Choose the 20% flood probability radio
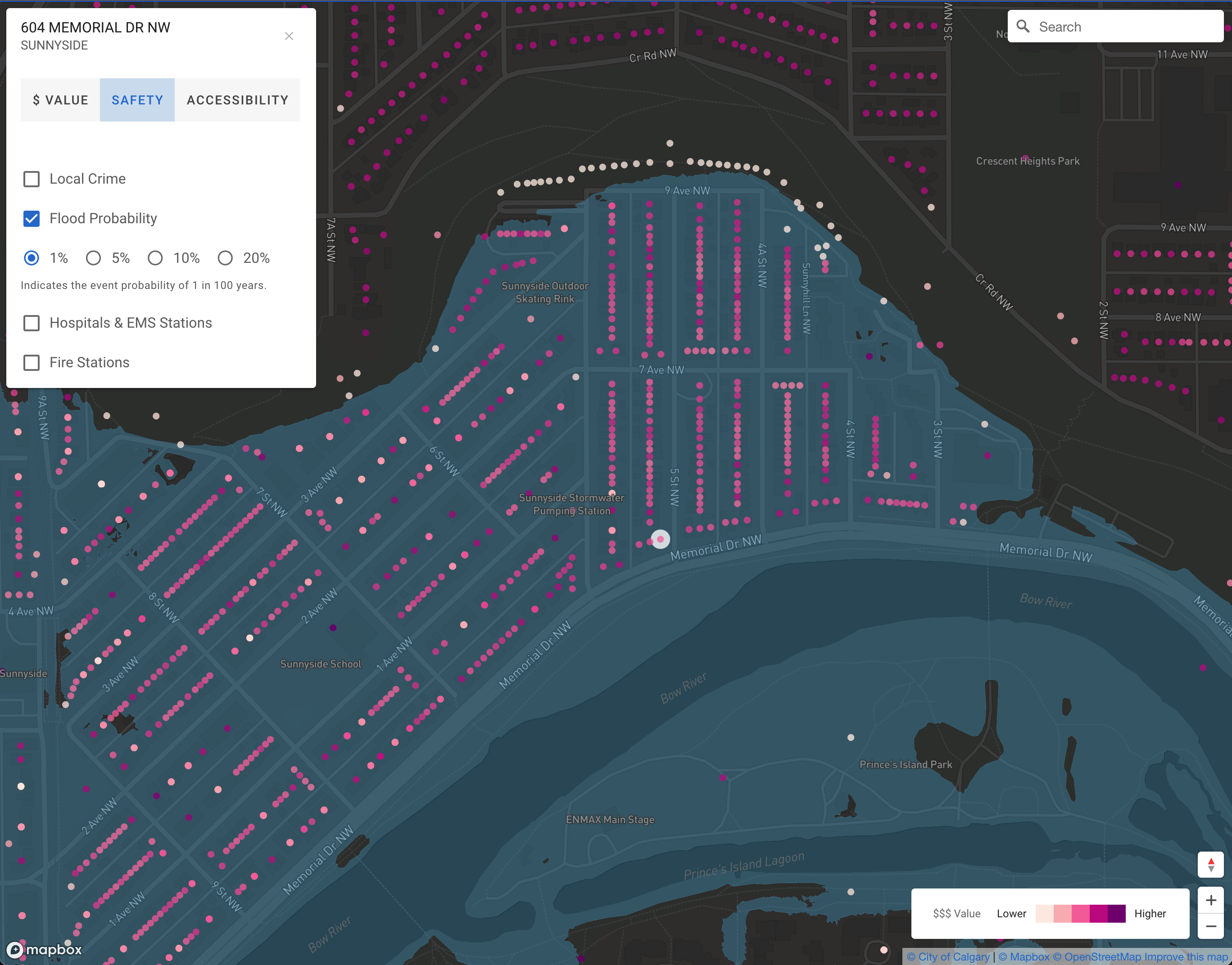Screen dimensions: 1232x965 (225, 258)
